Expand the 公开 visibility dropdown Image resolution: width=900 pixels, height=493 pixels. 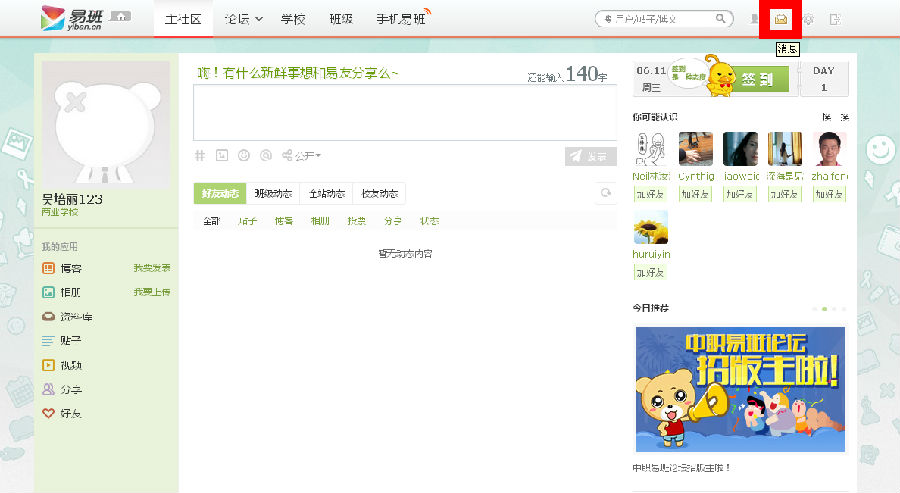point(302,155)
